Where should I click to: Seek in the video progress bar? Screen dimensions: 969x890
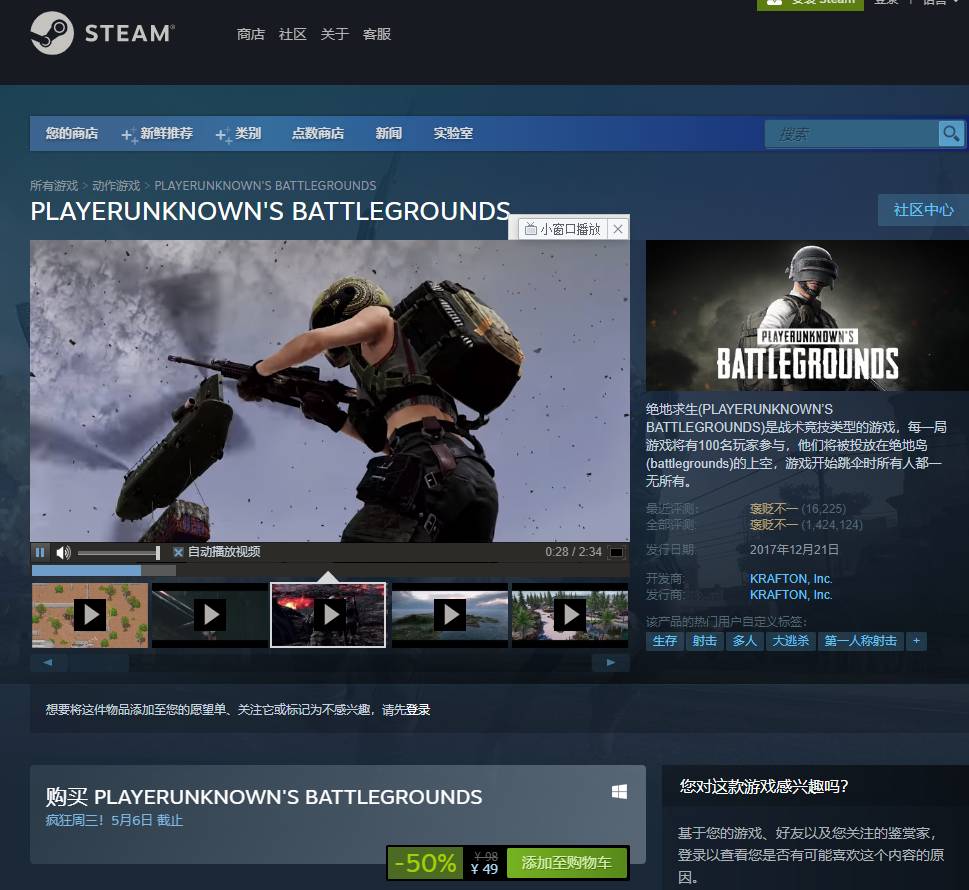point(329,570)
